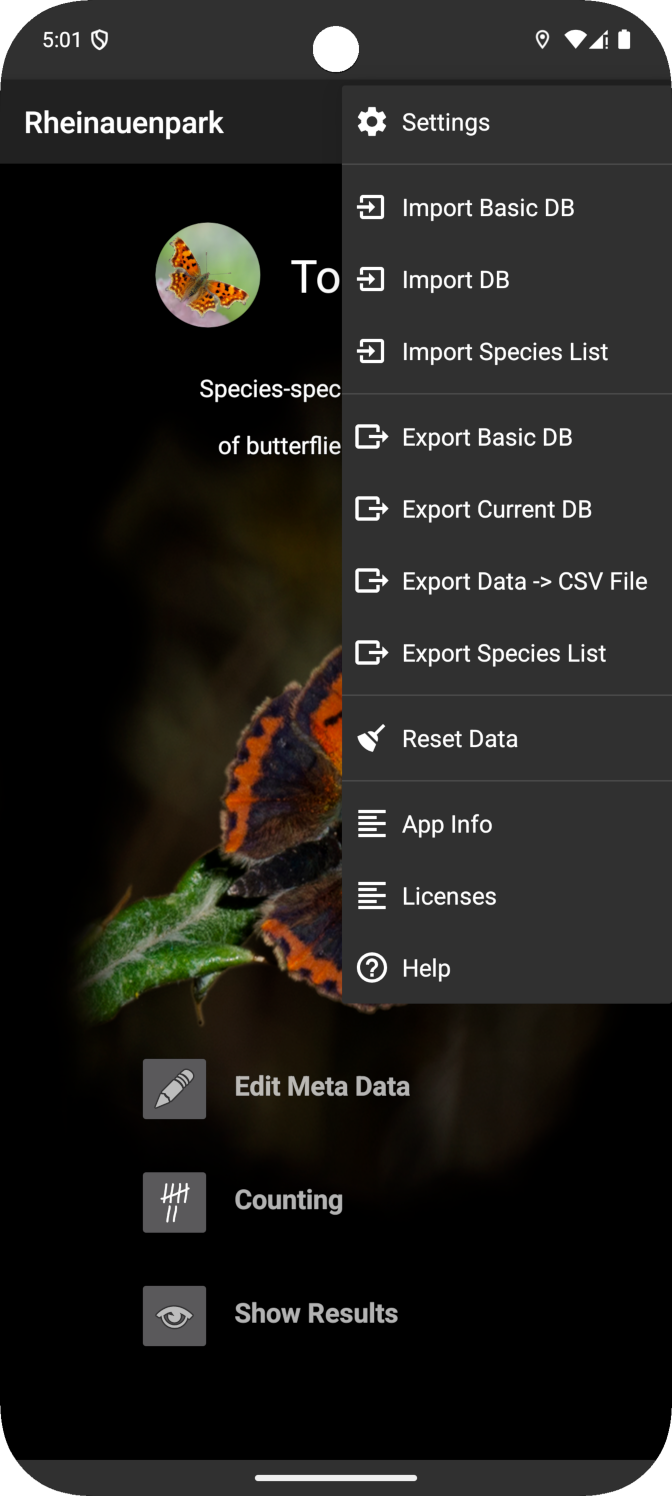Click the Export Basic DB arrow icon
The height and width of the screenshot is (1496, 672).
[x=371, y=437]
